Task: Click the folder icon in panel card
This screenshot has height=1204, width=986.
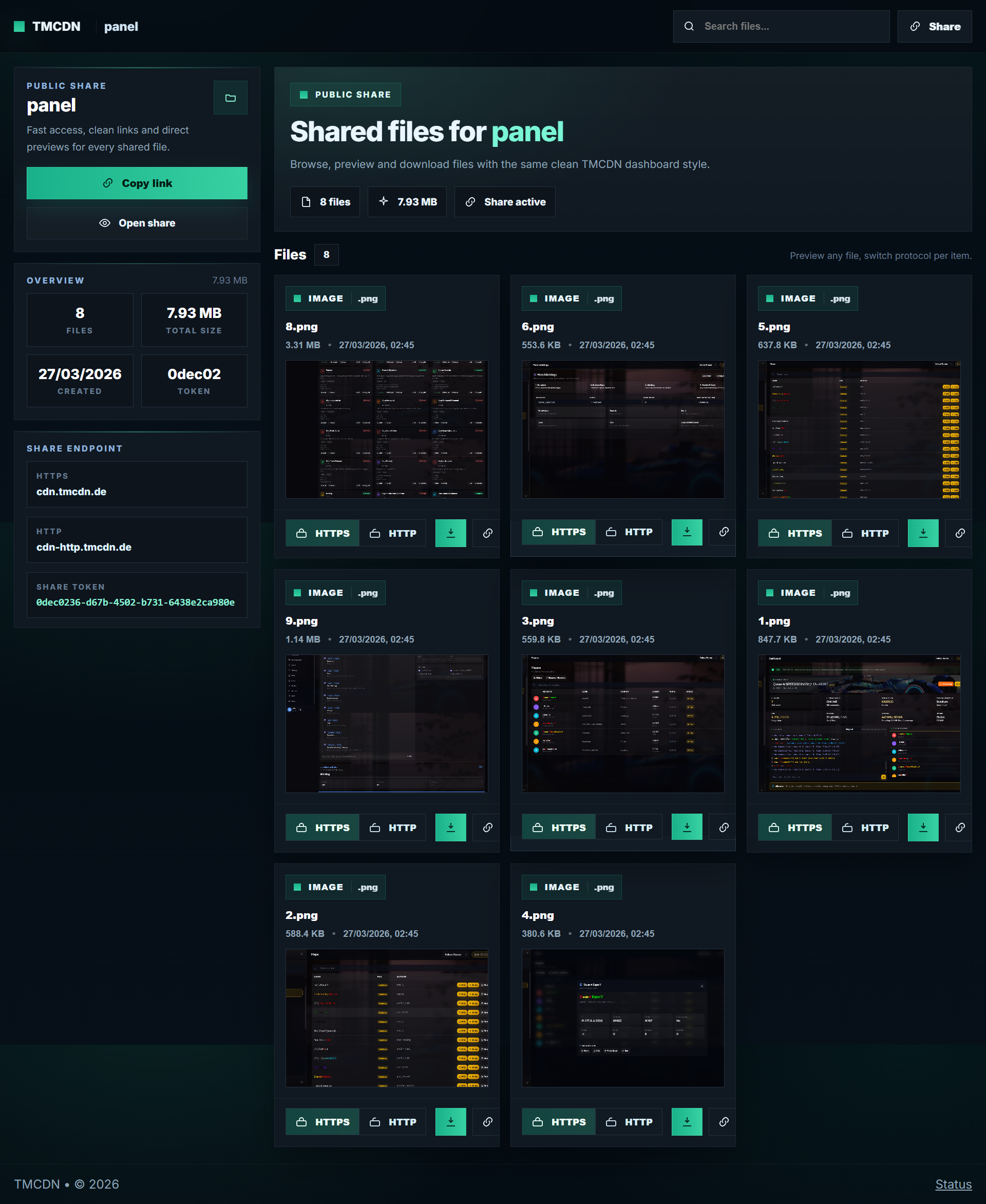Action: tap(230, 98)
